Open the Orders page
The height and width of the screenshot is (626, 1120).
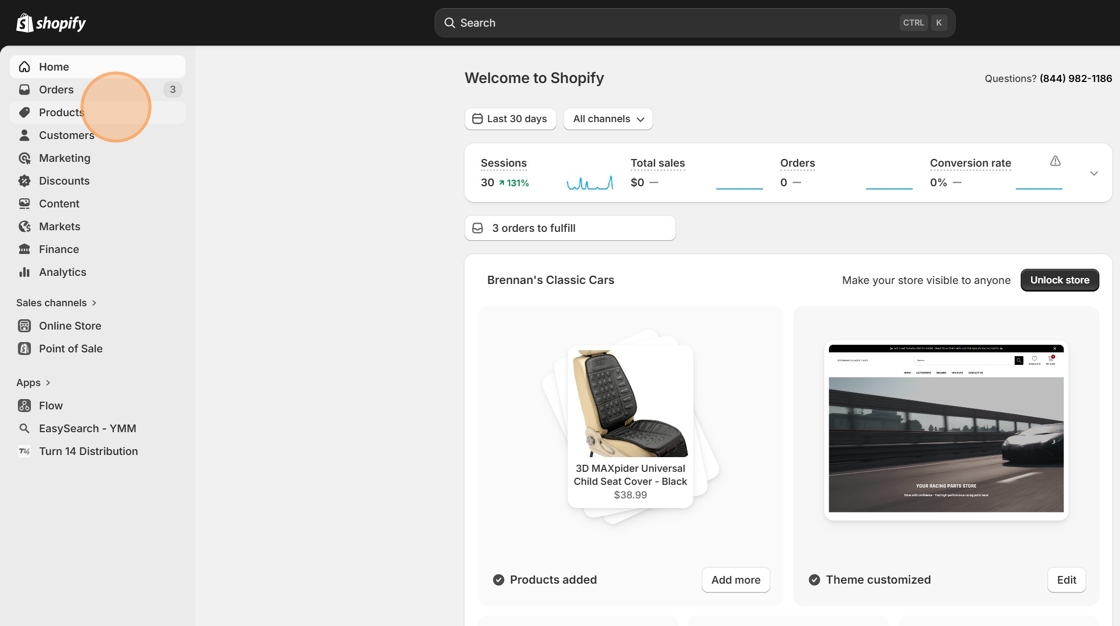pos(98,89)
